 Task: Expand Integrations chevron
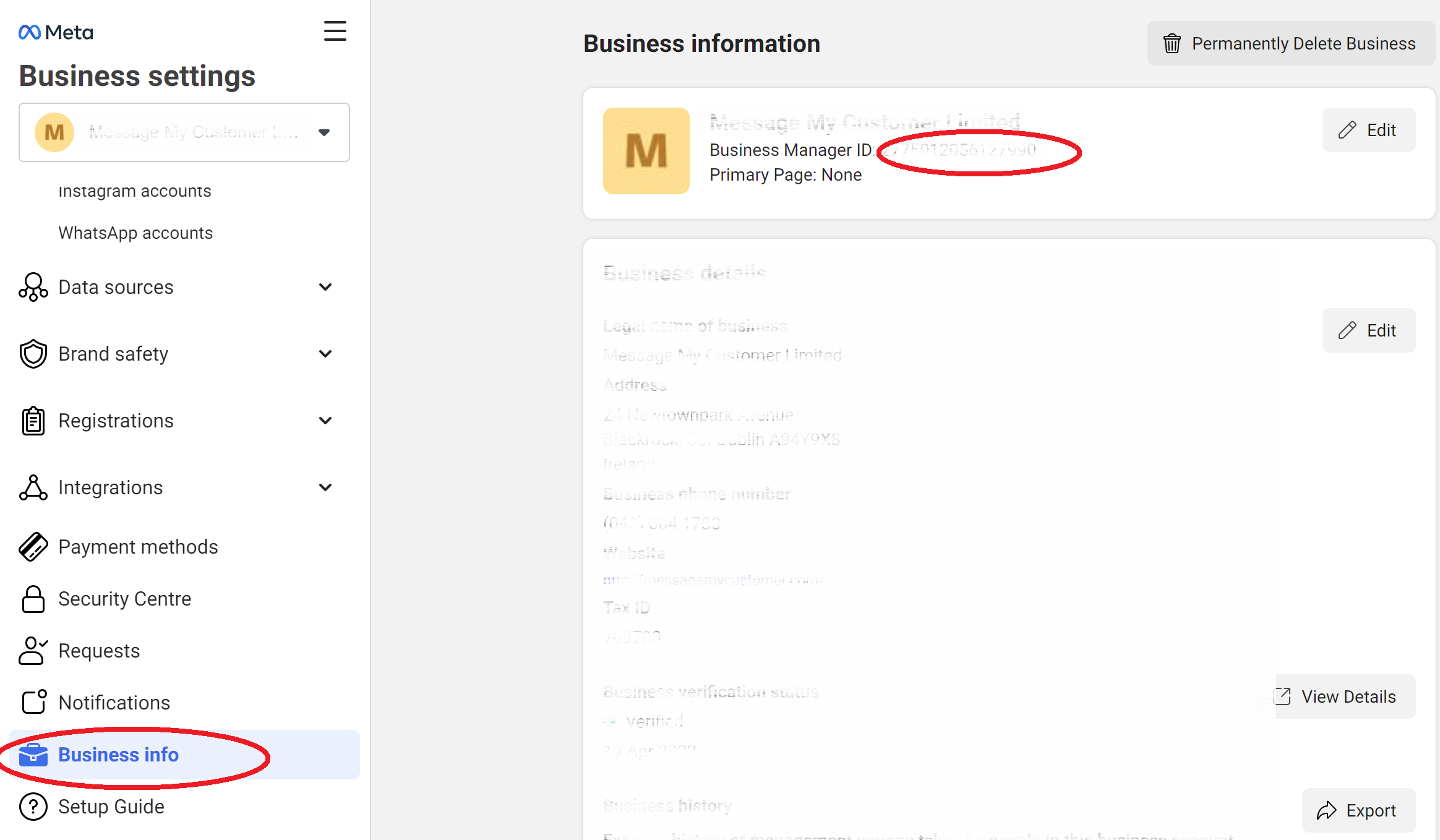tap(325, 487)
